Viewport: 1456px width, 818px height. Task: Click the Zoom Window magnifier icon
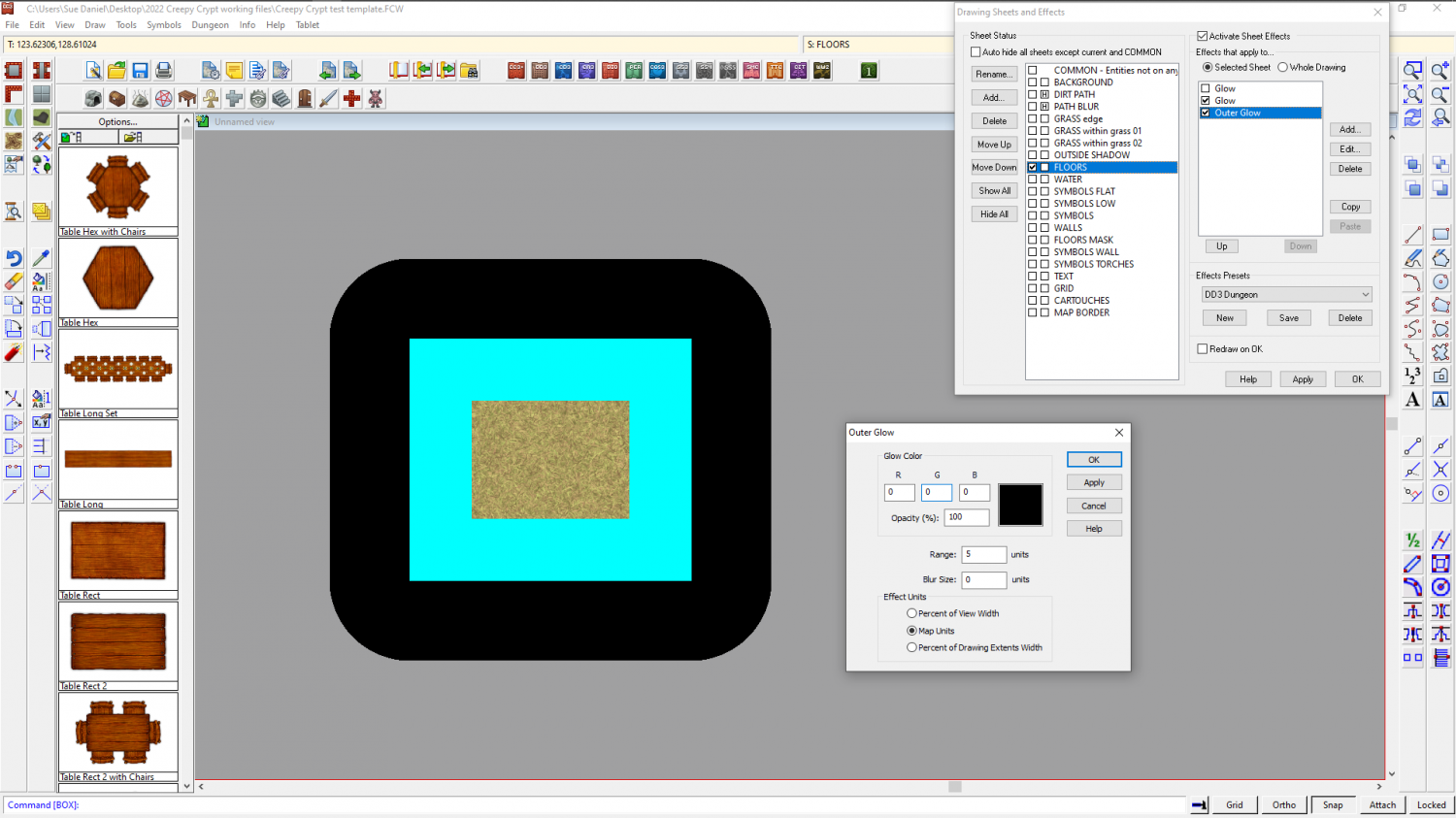click(1413, 71)
